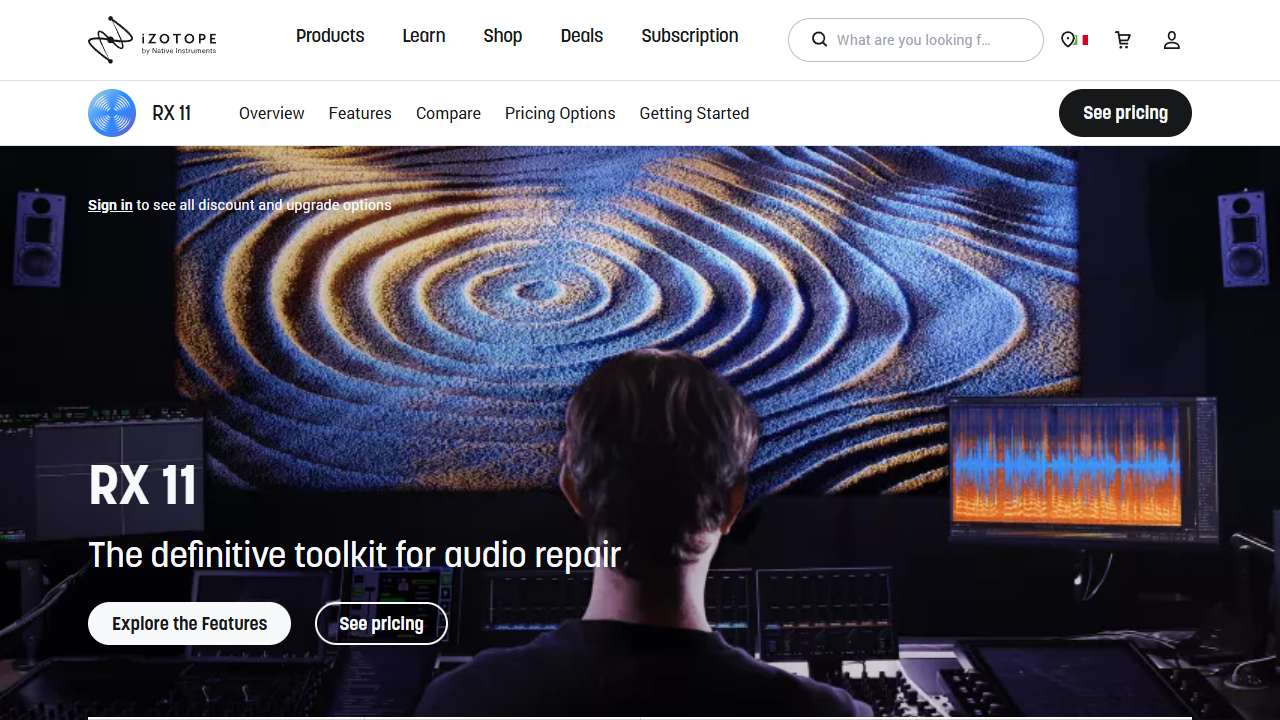Image resolution: width=1280 pixels, height=720 pixels.
Task: Click the dark See pricing button
Action: 1125,113
